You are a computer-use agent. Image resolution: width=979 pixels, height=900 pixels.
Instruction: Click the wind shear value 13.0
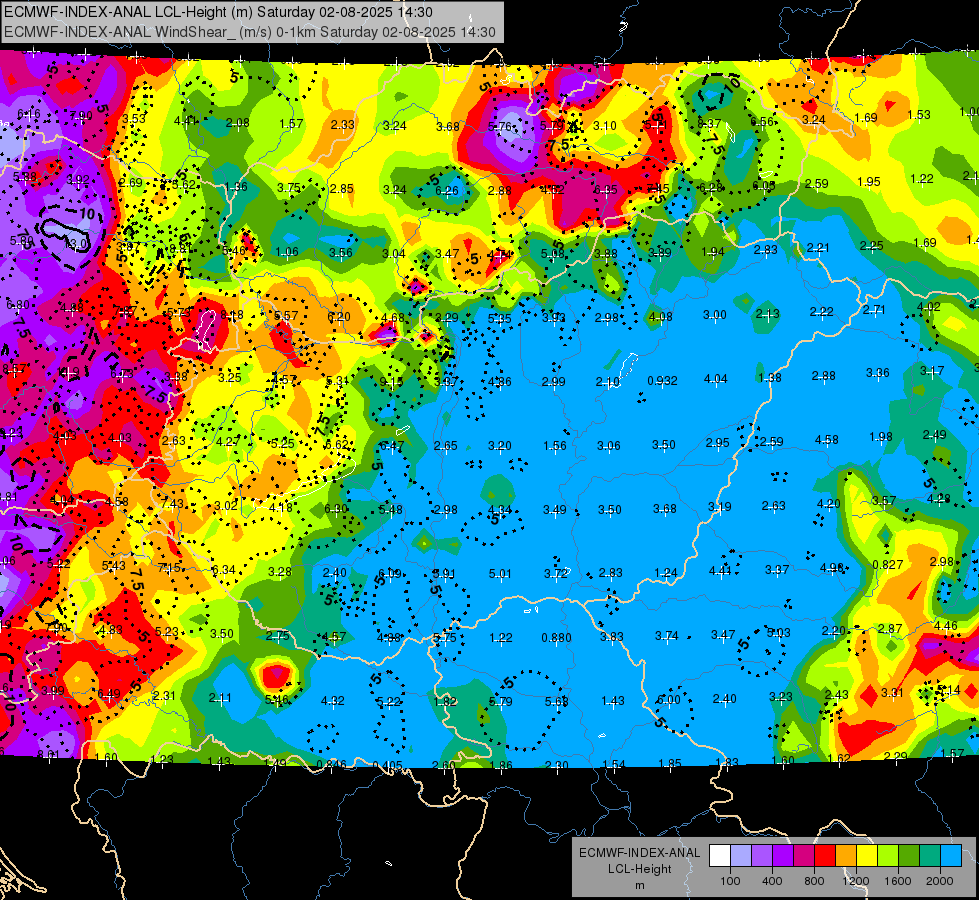click(78, 244)
